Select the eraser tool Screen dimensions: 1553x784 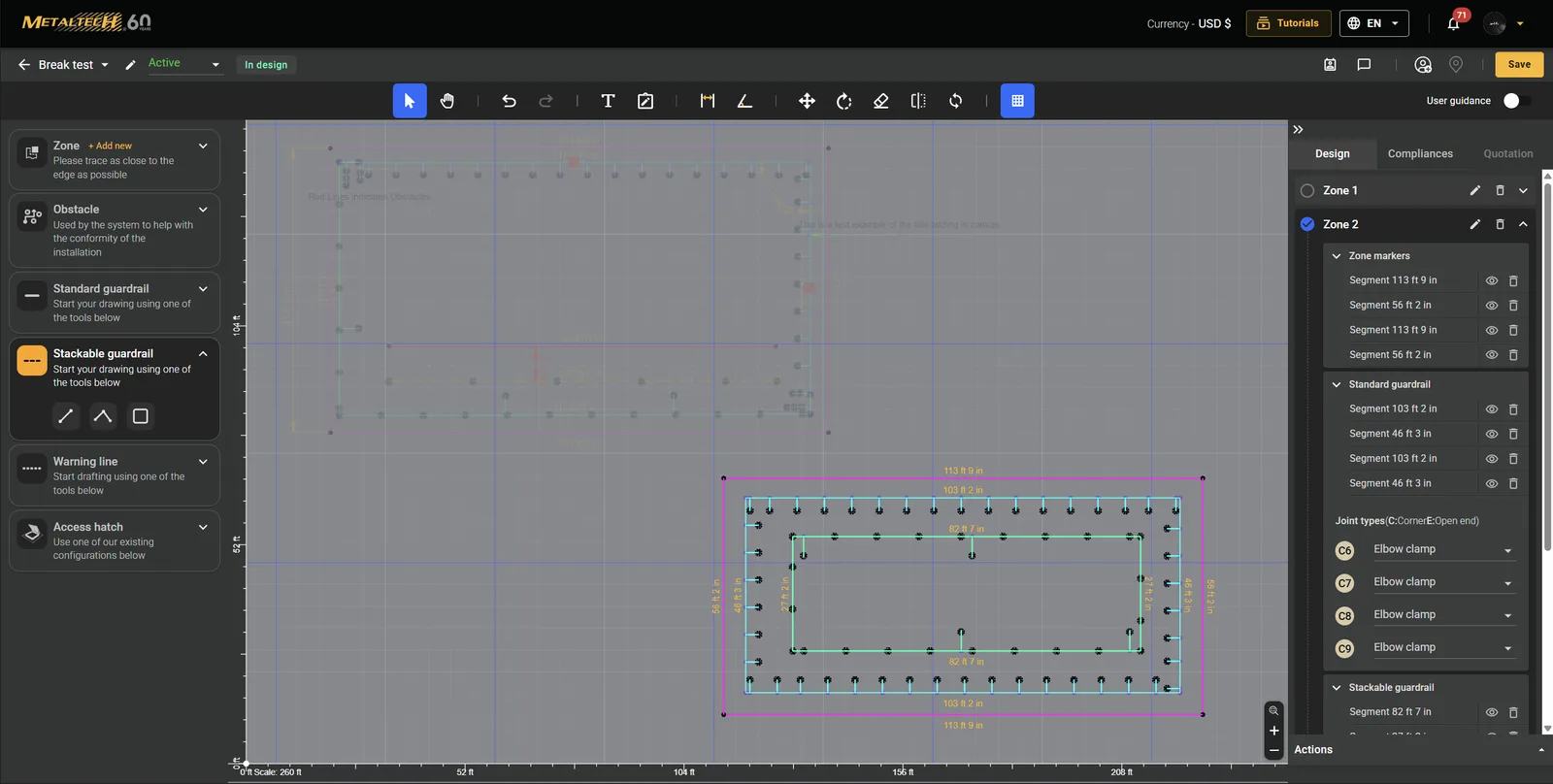tap(881, 101)
